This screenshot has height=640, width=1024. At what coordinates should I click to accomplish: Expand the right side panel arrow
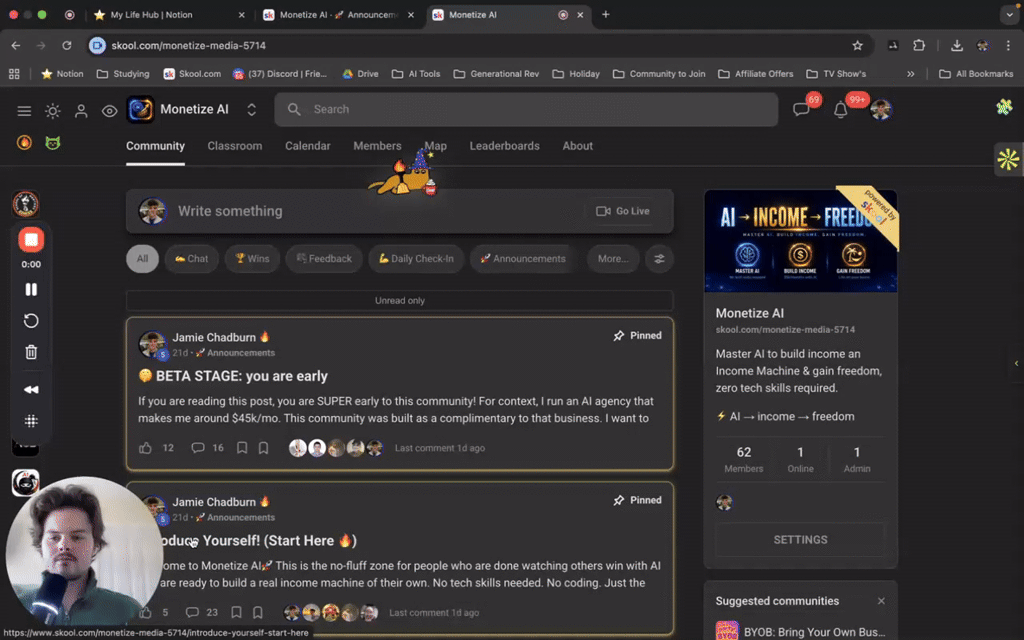coord(1016,363)
